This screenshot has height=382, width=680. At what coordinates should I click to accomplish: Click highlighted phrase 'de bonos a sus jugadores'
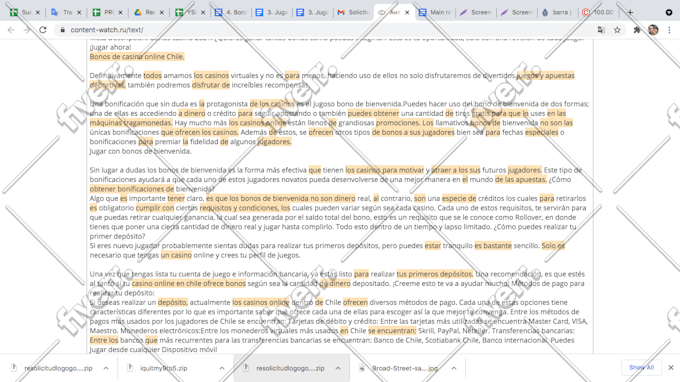click(413, 132)
